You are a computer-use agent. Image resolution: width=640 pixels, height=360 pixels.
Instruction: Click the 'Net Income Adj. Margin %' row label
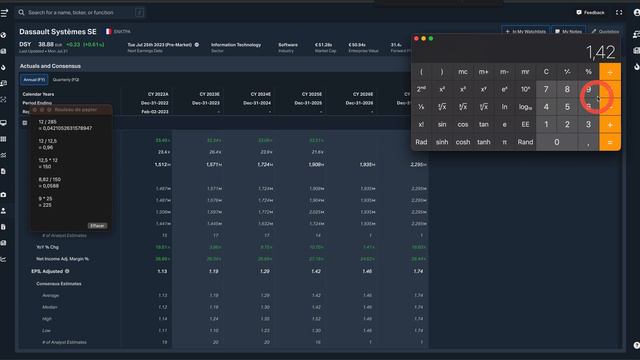click(x=62, y=259)
